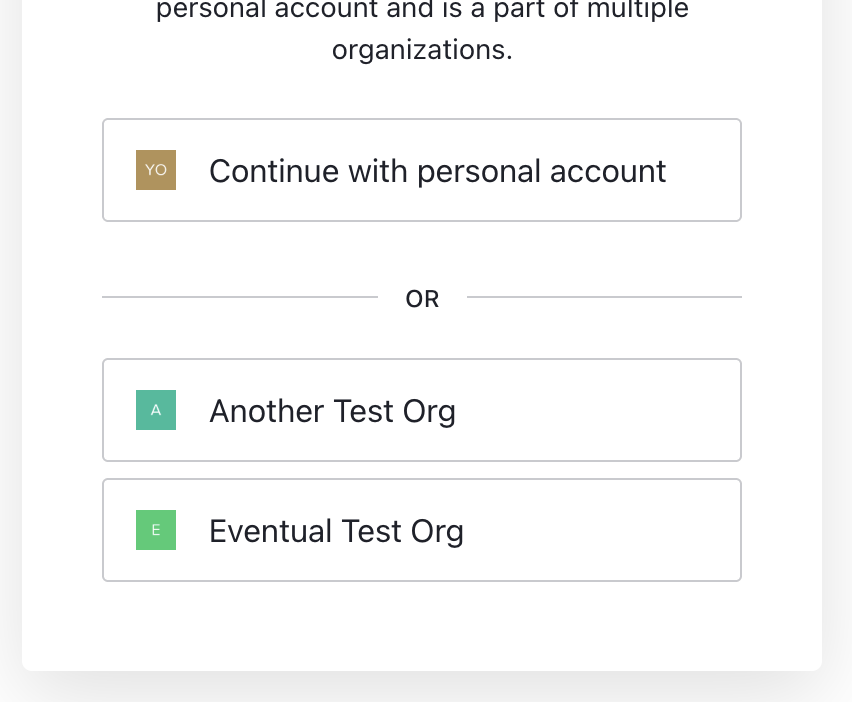Continue with personal account
This screenshot has width=852, height=702.
click(422, 170)
